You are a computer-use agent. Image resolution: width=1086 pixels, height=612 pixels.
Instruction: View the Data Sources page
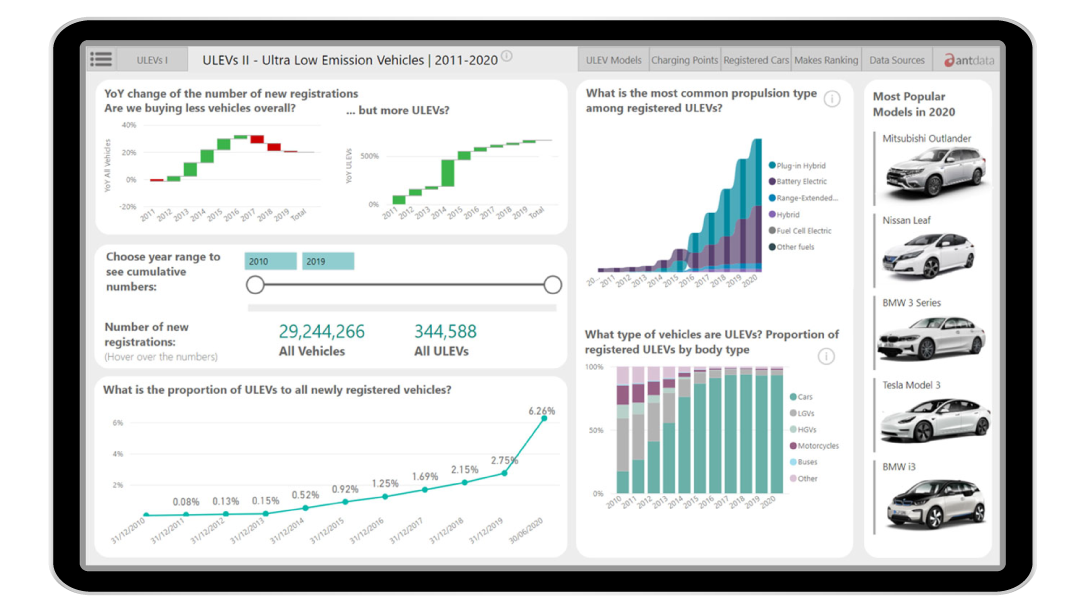(896, 59)
